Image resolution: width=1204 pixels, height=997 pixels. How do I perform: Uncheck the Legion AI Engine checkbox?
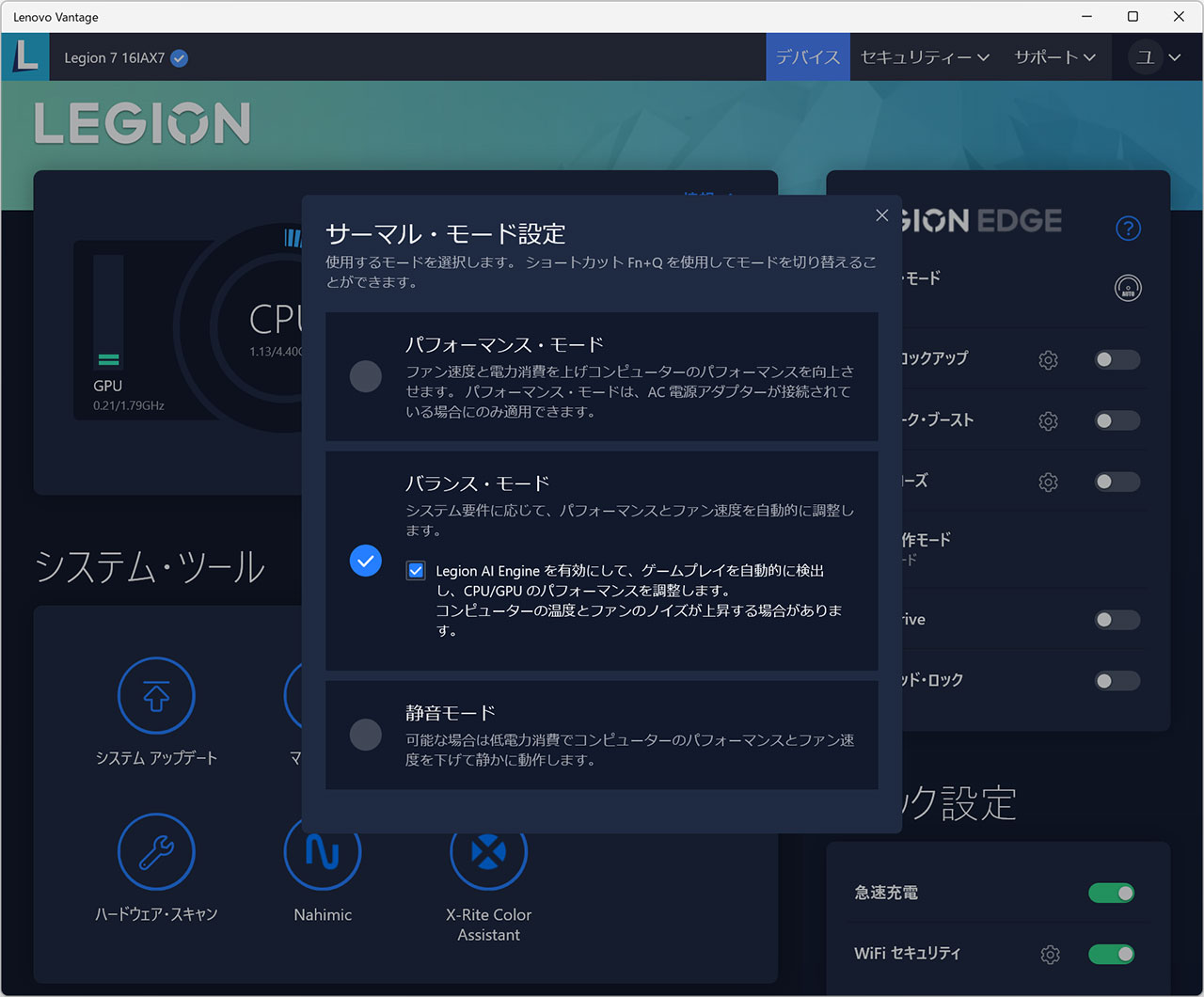416,570
